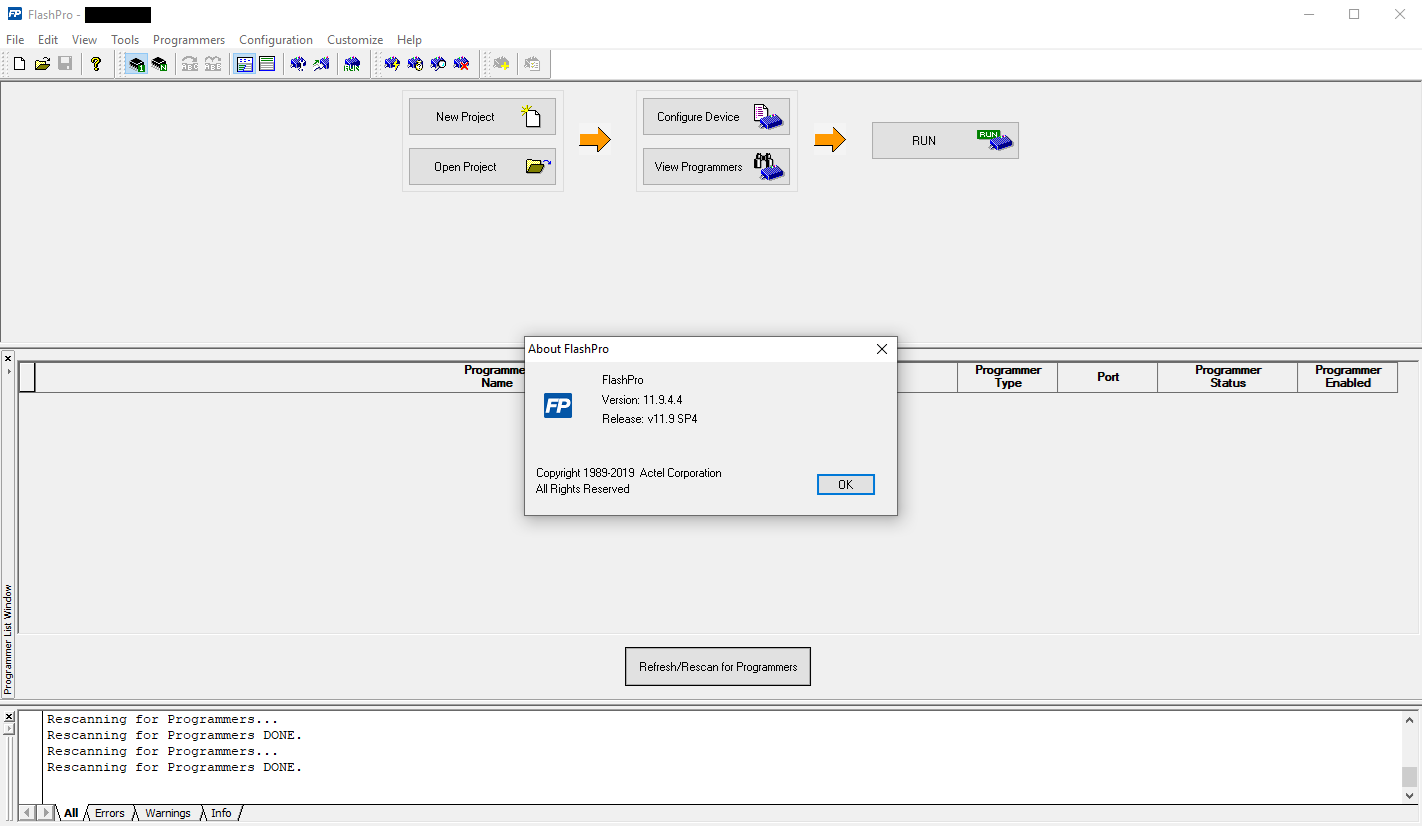Click the grayed programmer checklist toolbar icon

(532, 64)
